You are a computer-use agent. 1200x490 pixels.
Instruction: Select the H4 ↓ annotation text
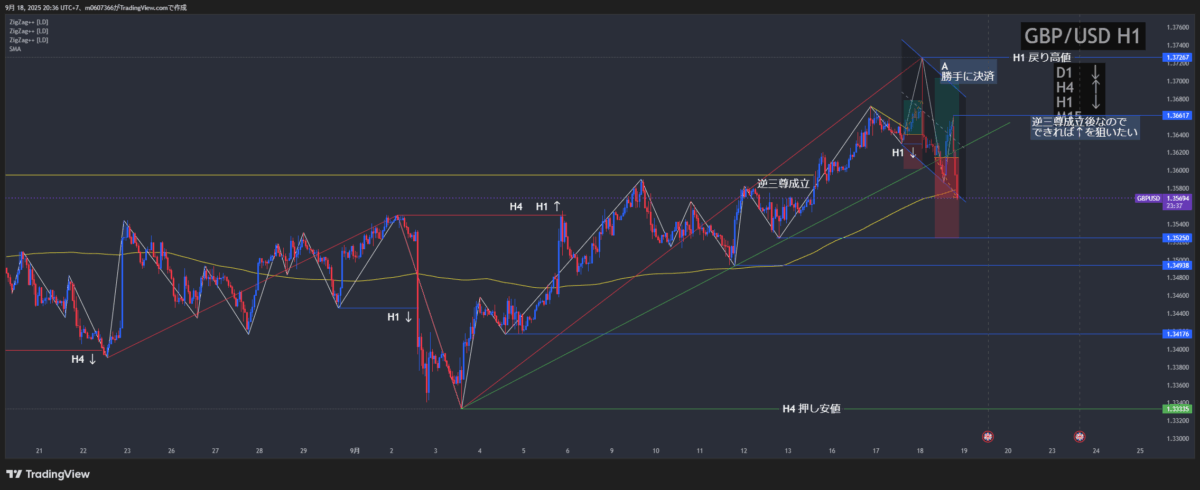[84, 358]
